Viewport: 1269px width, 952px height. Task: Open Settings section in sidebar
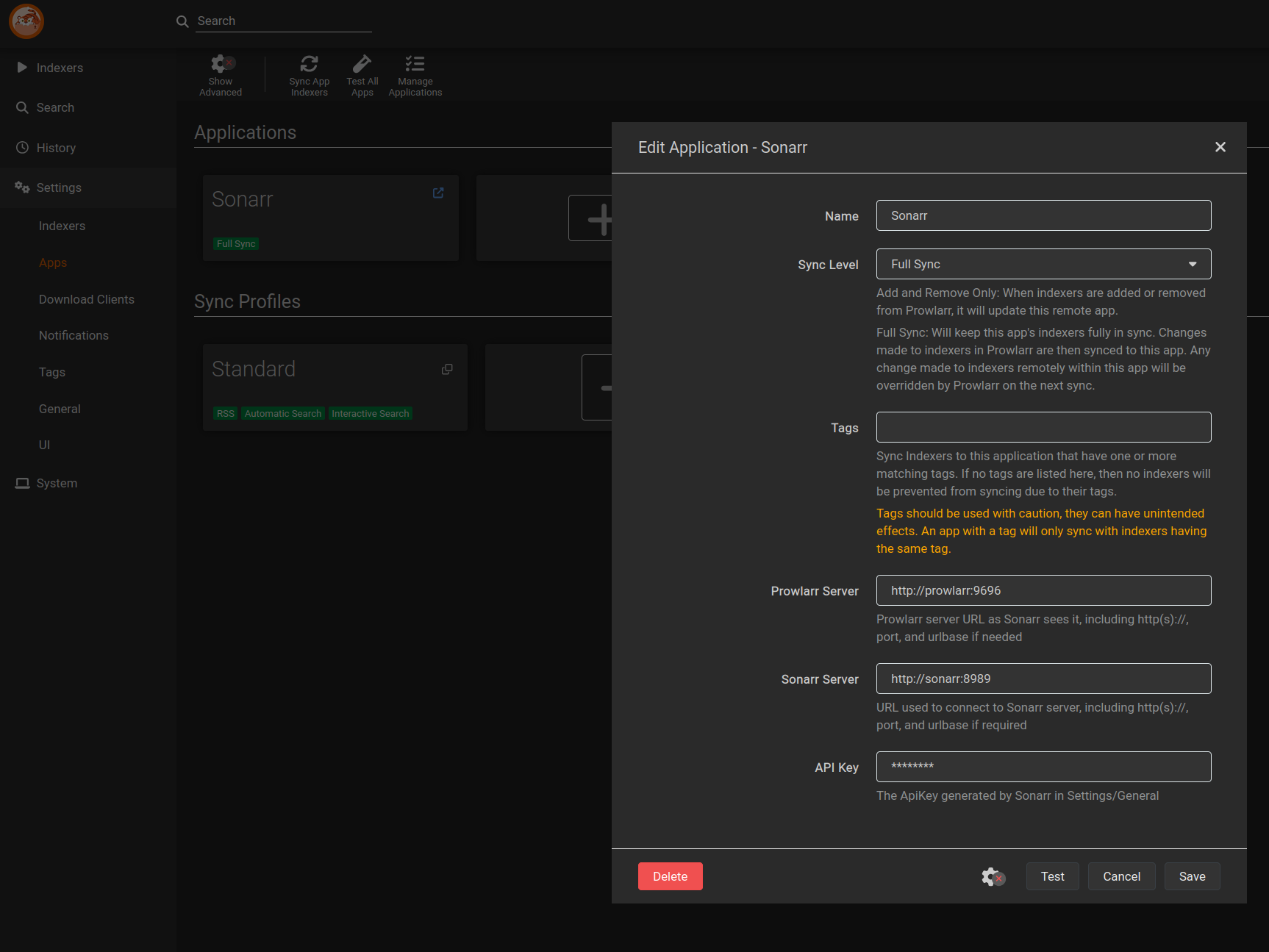pyautogui.click(x=88, y=187)
